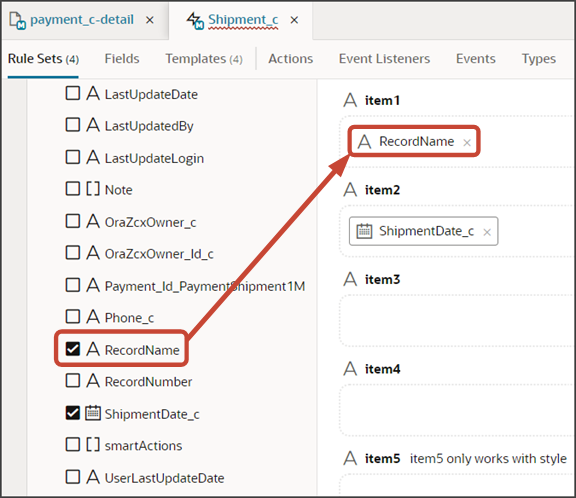Click the text icon in RecordName chip
Screen dimensions: 576x498
coord(364,141)
